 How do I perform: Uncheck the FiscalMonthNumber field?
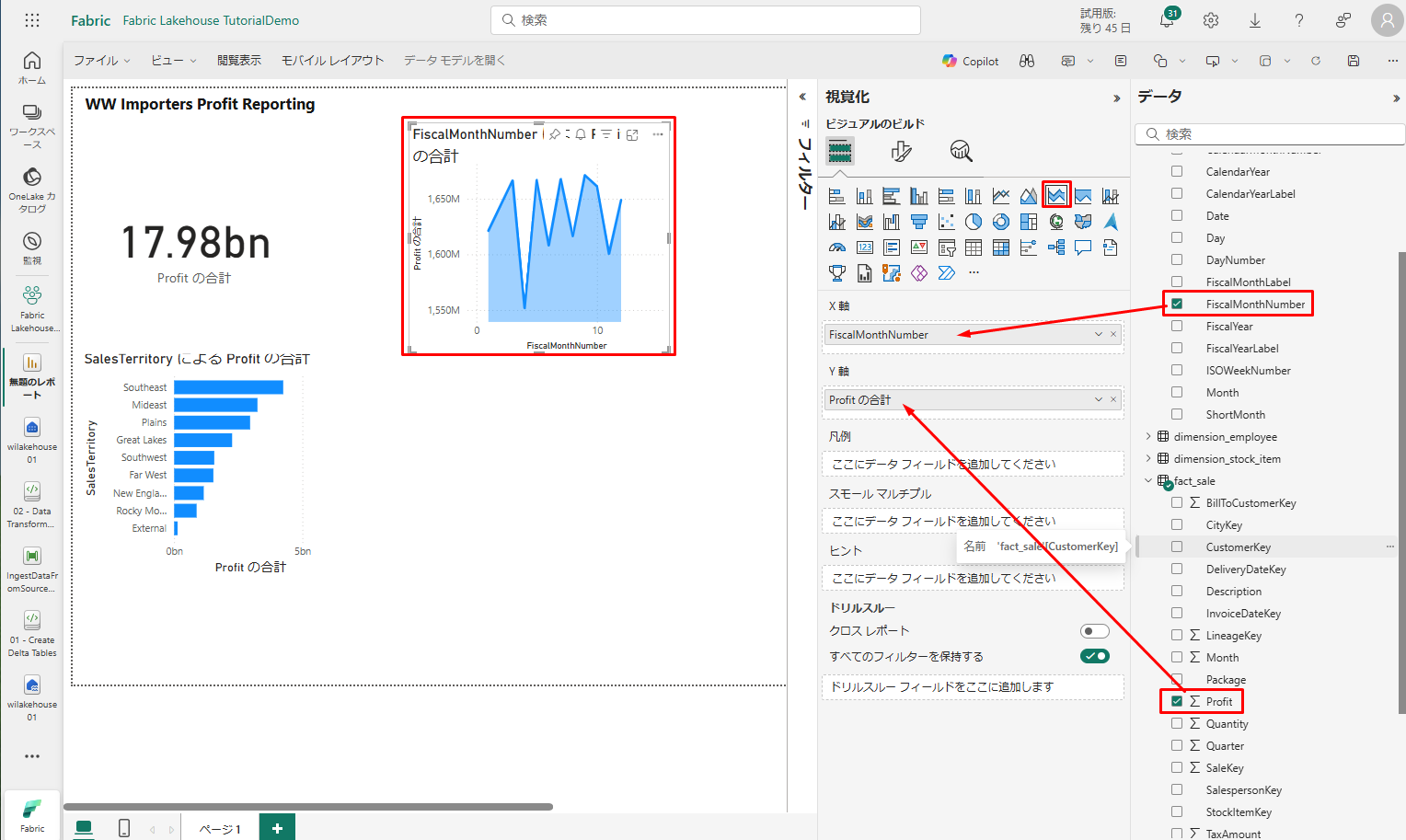click(1177, 304)
